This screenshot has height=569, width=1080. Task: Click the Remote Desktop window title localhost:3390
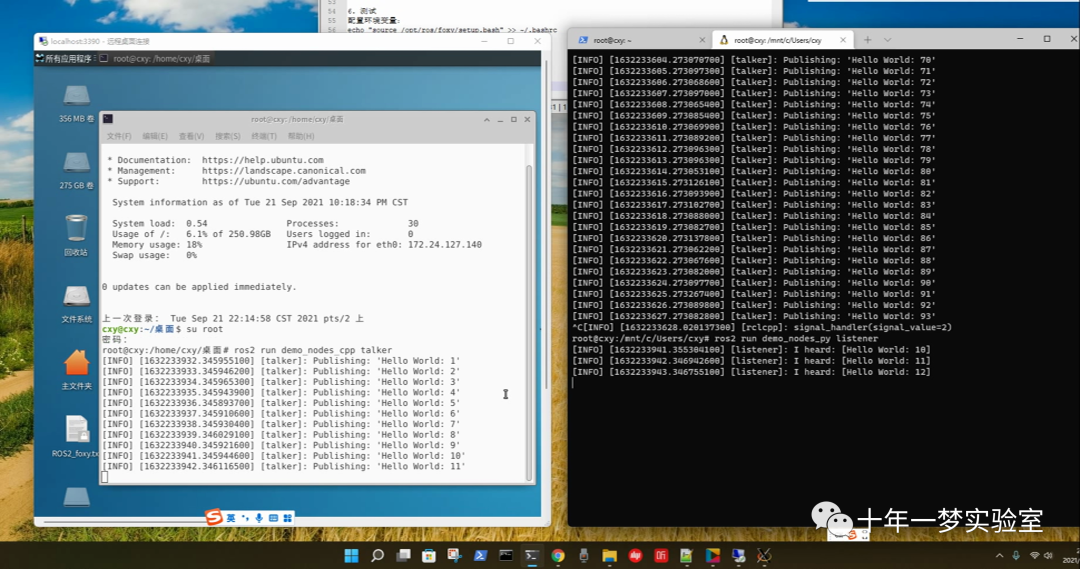click(x=99, y=41)
